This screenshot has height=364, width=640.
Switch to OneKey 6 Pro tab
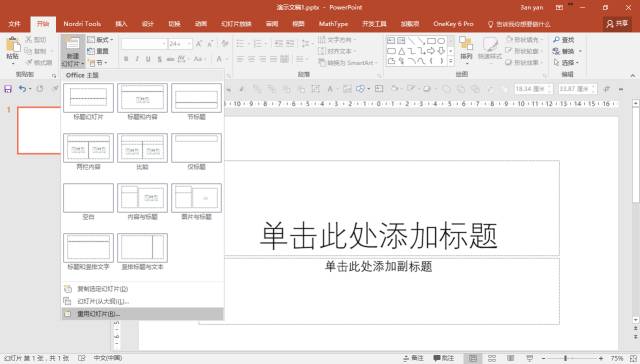pyautogui.click(x=453, y=24)
